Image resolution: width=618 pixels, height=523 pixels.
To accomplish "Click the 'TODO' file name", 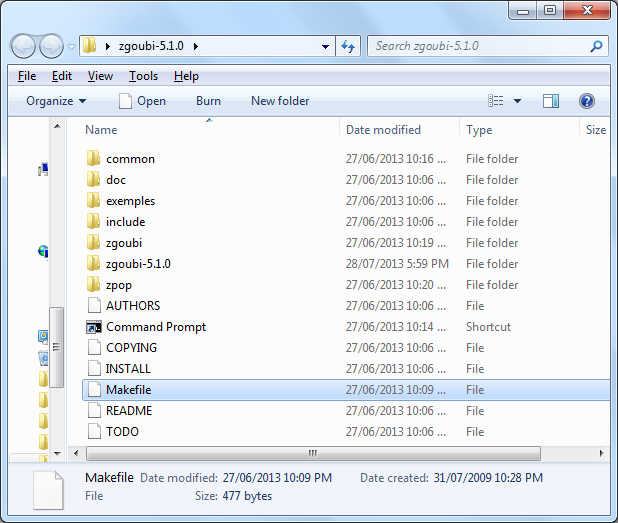I will pyautogui.click(x=122, y=432).
